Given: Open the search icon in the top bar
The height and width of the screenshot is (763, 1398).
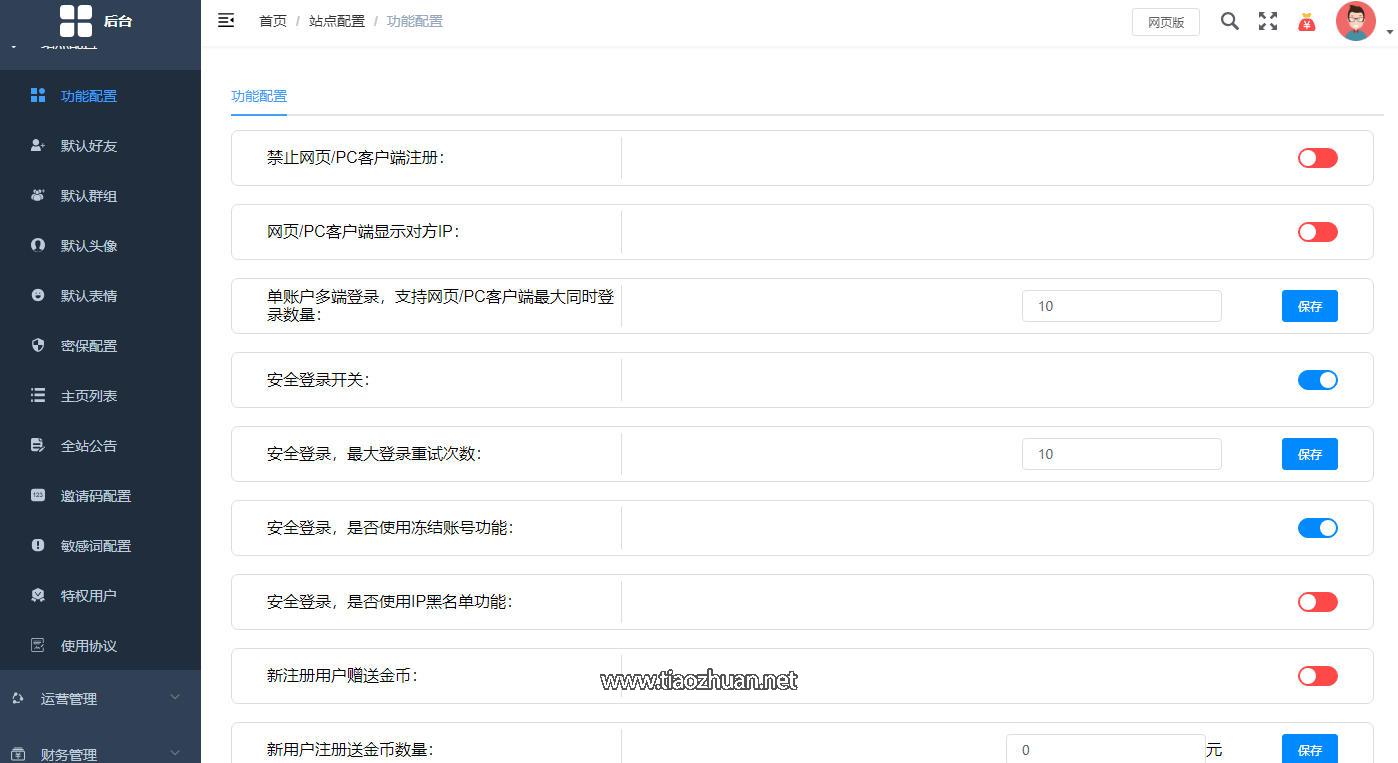Looking at the screenshot, I should [x=1229, y=20].
